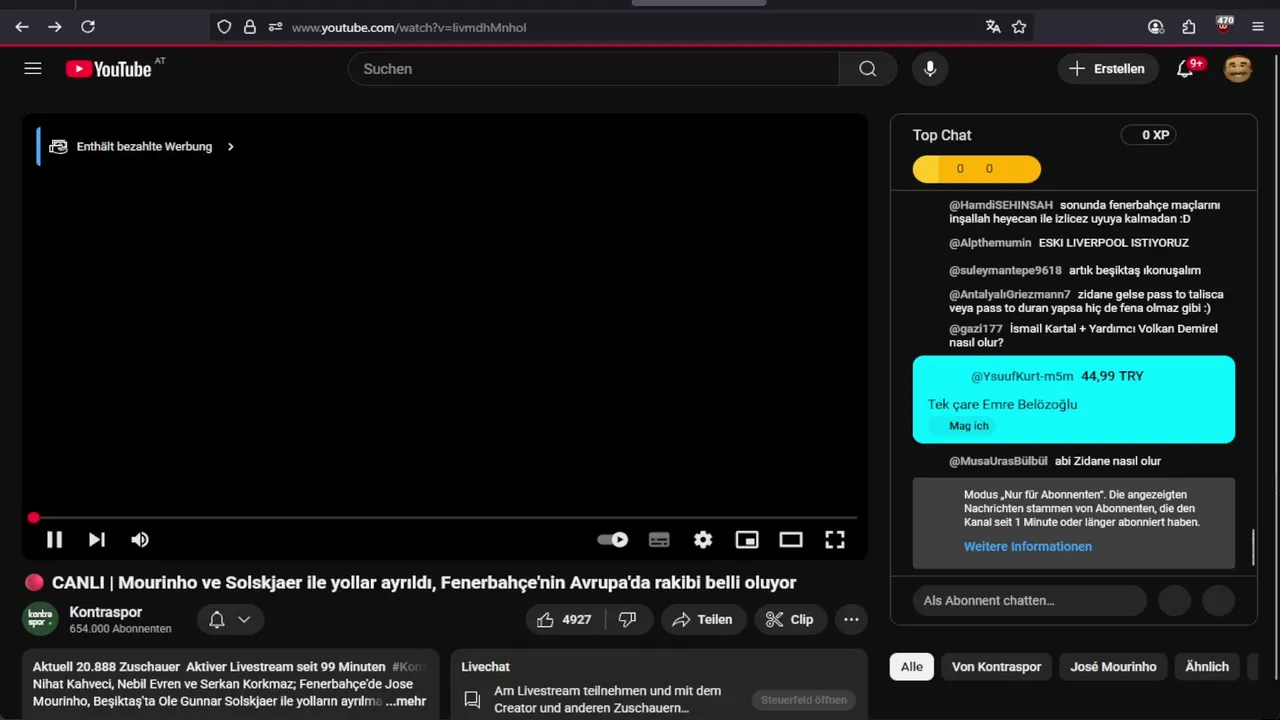This screenshot has width=1280, height=720.
Task: Click the yellow points pill in chat header
Action: point(976,168)
